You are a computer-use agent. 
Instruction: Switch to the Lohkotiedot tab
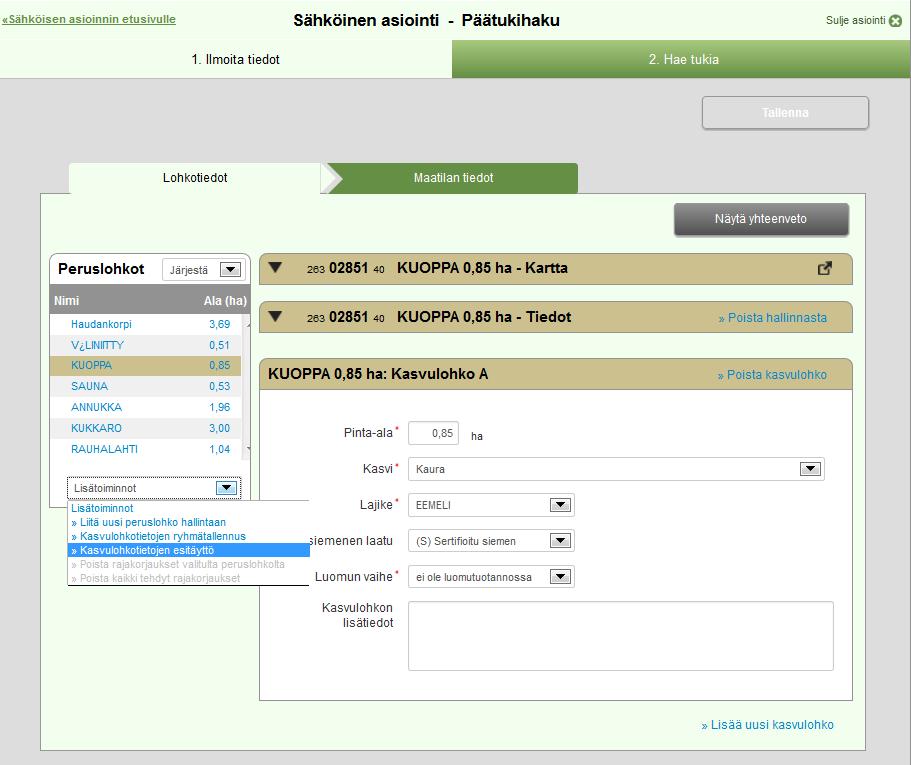(195, 178)
